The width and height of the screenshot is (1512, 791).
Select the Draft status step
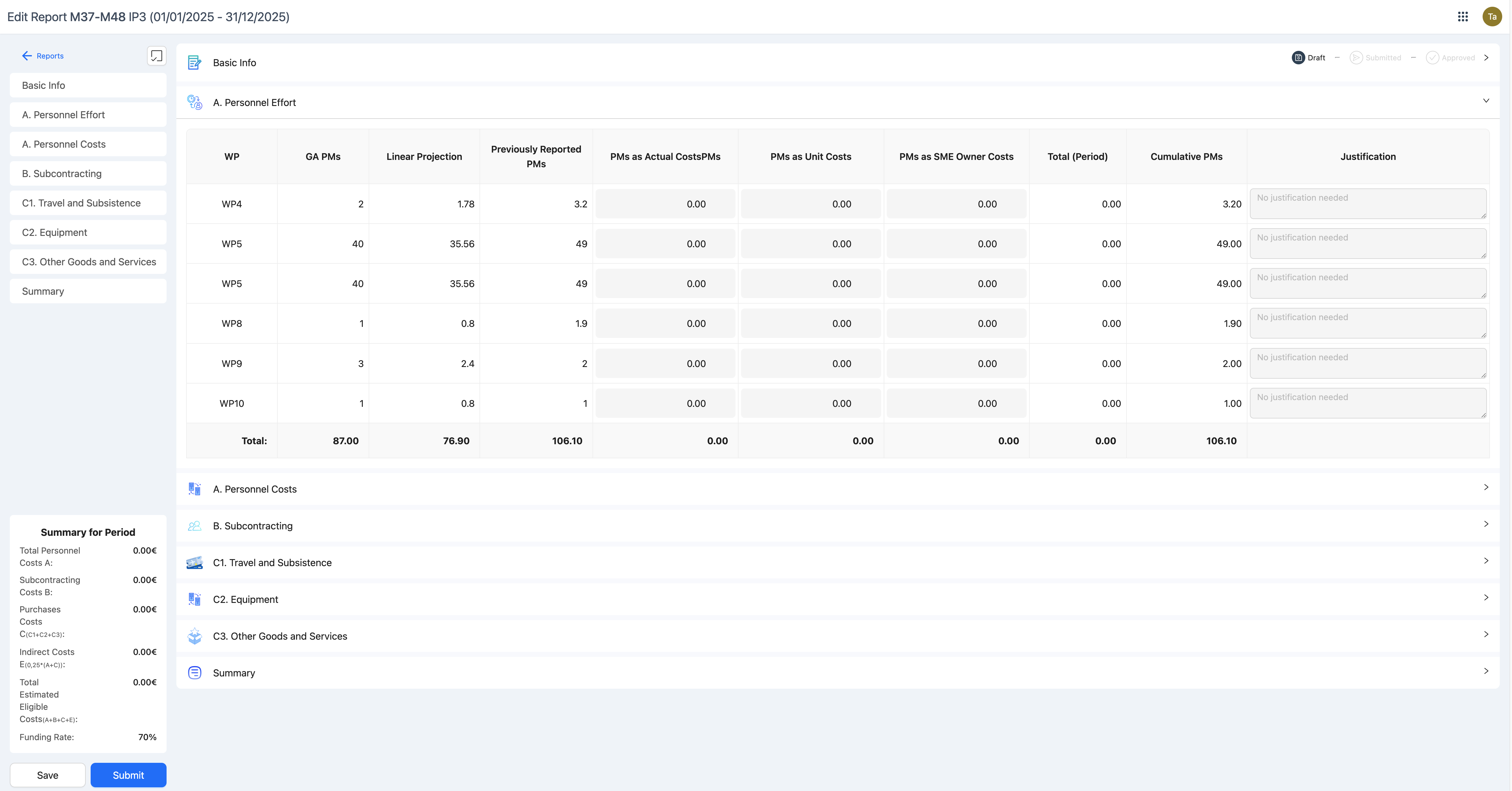tap(1308, 58)
